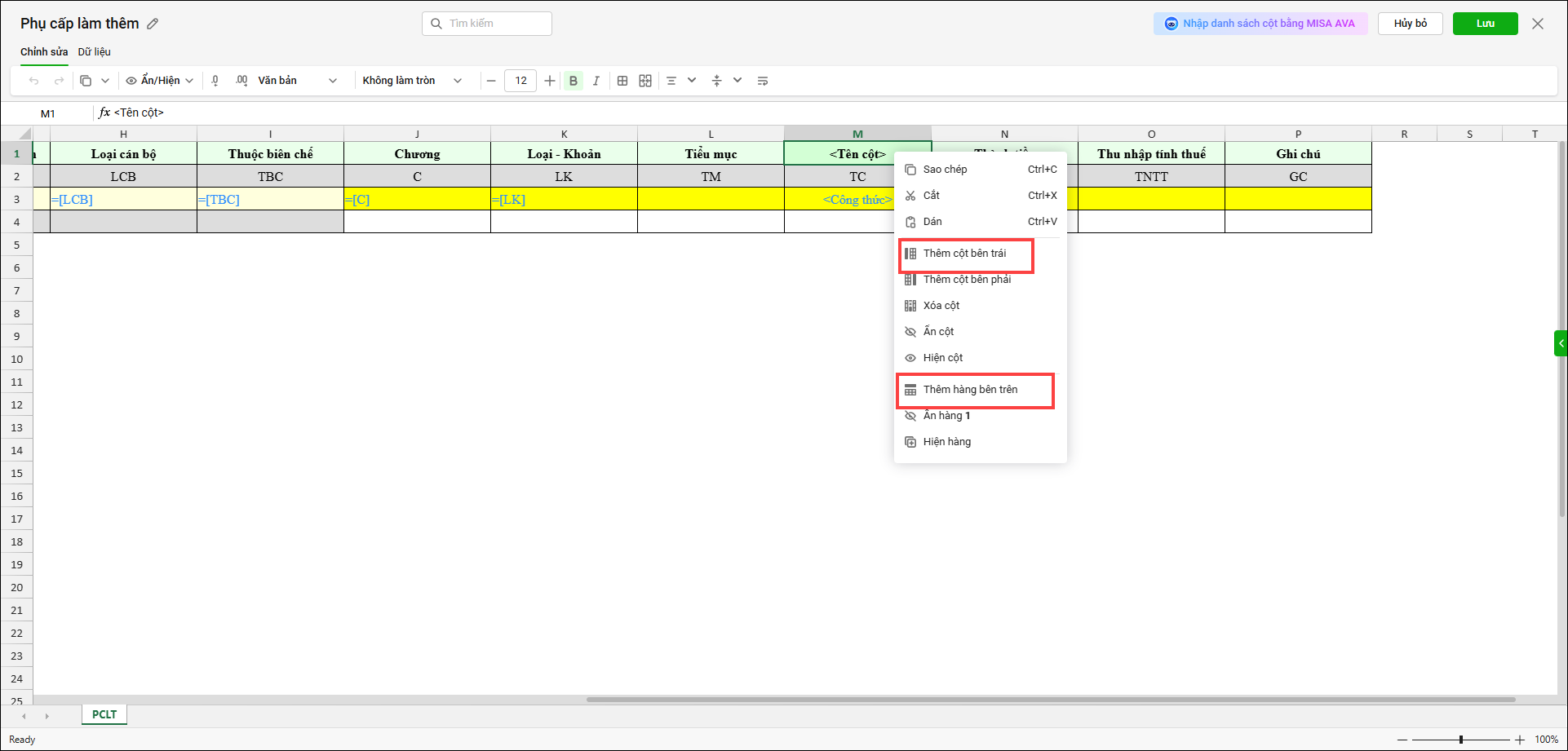The height and width of the screenshot is (751, 1568).
Task: Expand the vertical alignment options arrow
Action: 737,81
